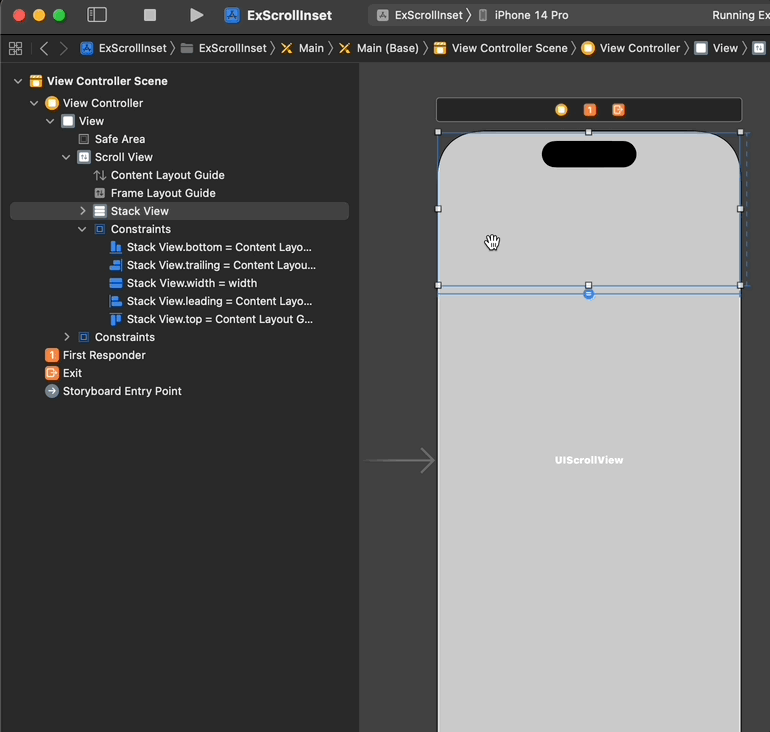Collapse Scroll View's Constraints group
This screenshot has height=732, width=770.
pos(82,229)
